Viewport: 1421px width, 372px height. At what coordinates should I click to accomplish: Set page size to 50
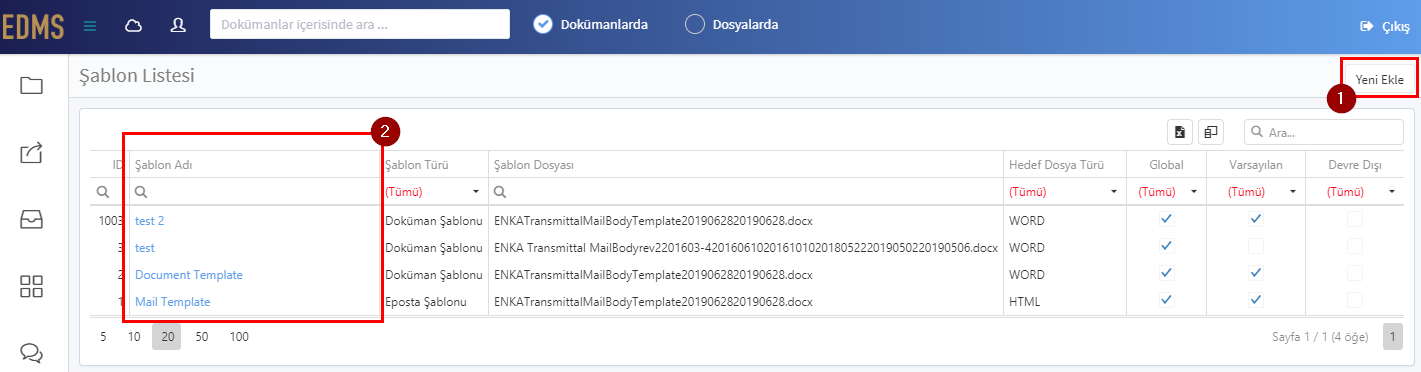tap(202, 337)
